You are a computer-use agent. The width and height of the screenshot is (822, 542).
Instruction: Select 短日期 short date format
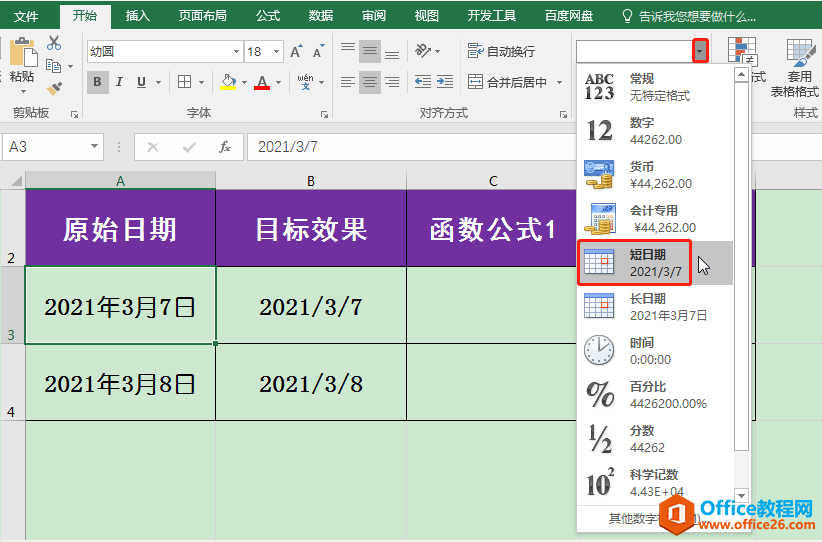pyautogui.click(x=655, y=263)
